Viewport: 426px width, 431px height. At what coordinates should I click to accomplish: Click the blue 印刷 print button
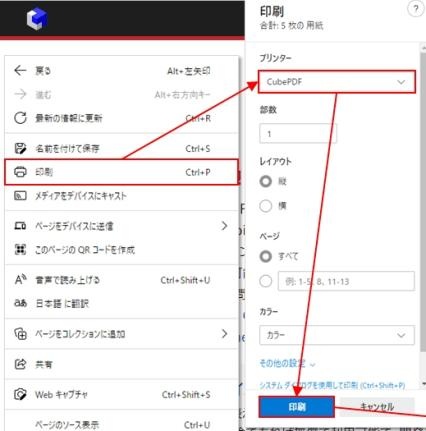[x=296, y=407]
